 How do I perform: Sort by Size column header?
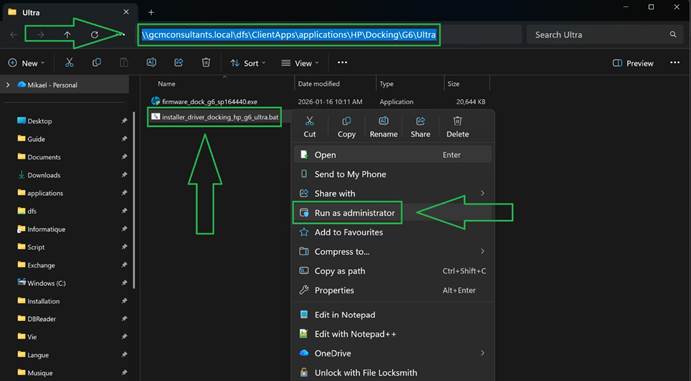453,84
